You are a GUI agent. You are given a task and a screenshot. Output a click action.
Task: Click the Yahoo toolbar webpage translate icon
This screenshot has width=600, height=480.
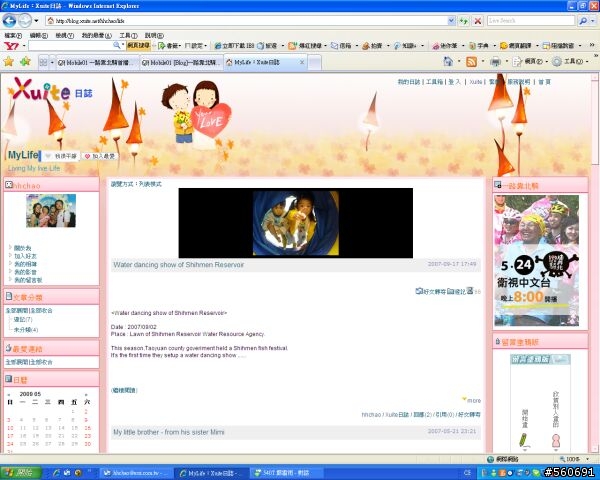[504, 46]
